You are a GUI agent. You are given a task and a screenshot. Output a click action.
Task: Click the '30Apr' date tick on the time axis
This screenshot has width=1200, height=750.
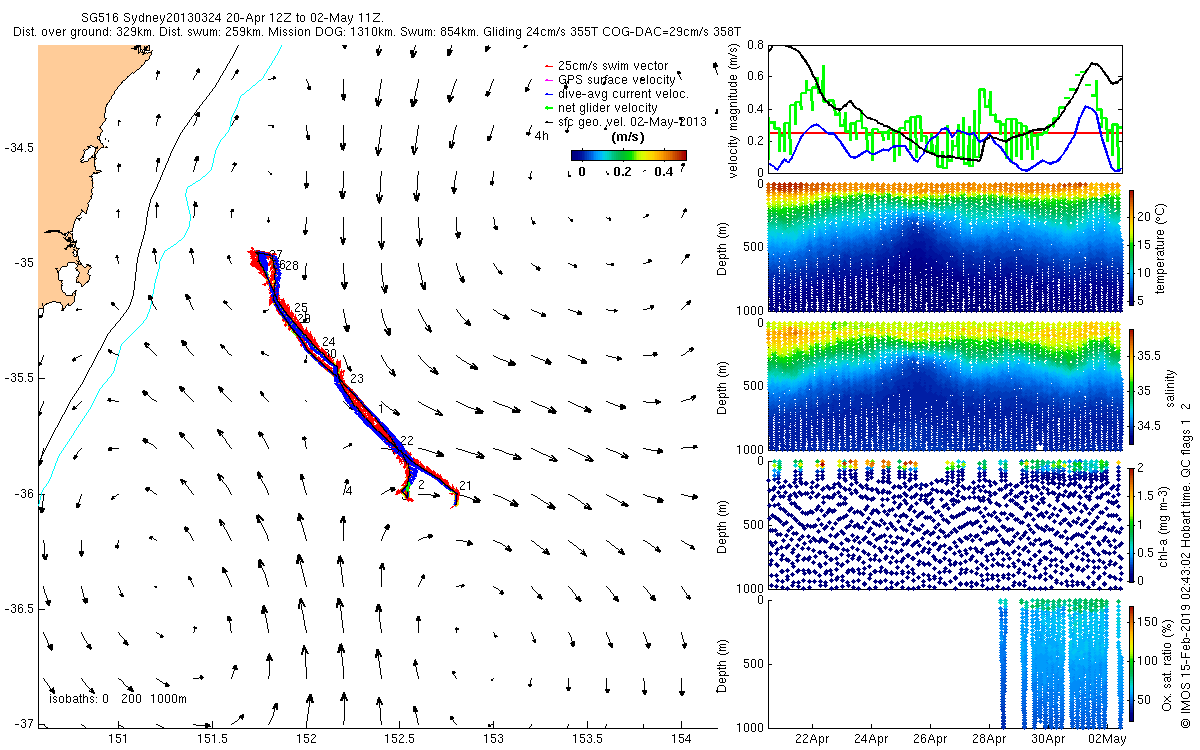(x=1048, y=739)
